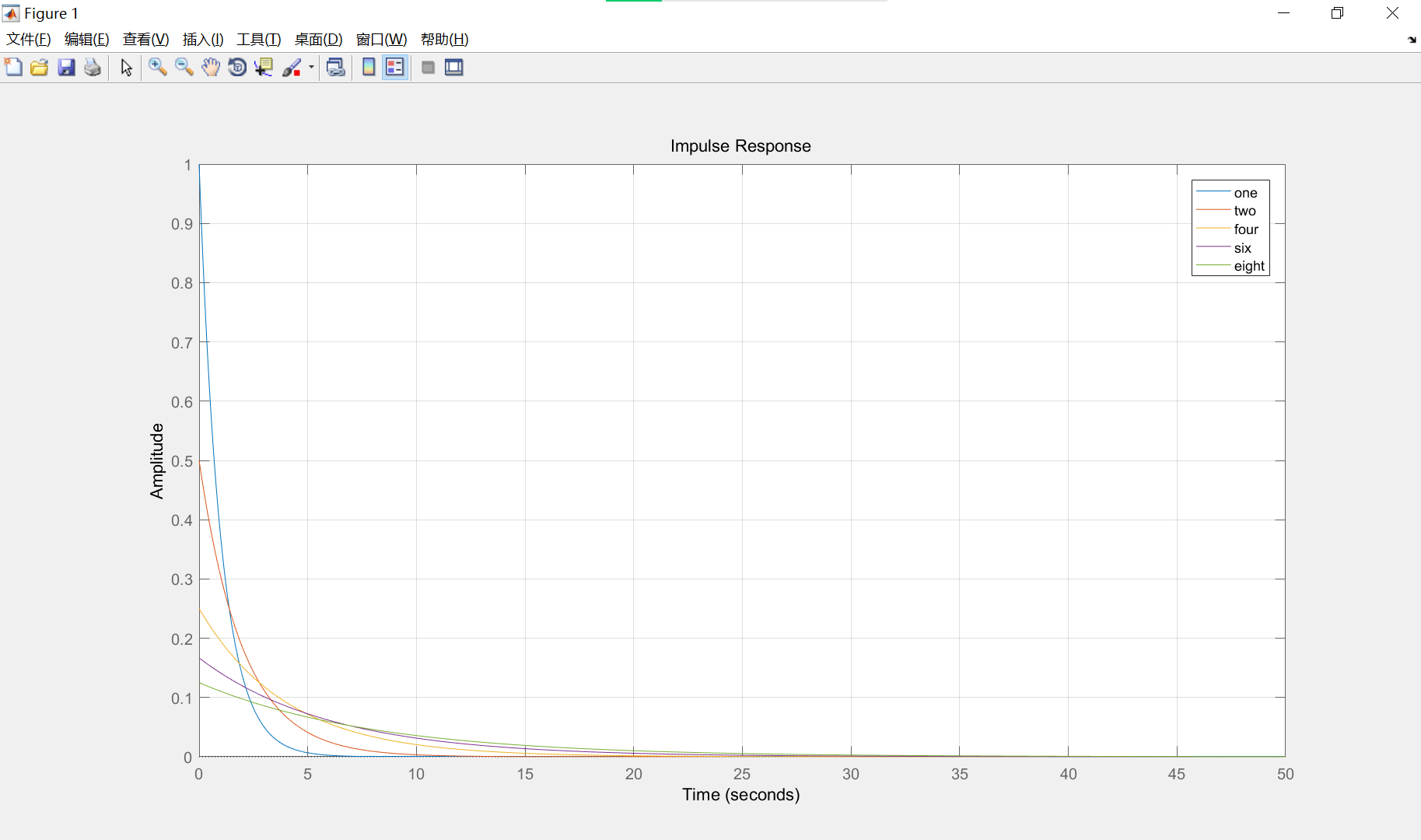Open the 窗口(W) menu
Viewport: 1421px width, 840px height.
click(380, 39)
